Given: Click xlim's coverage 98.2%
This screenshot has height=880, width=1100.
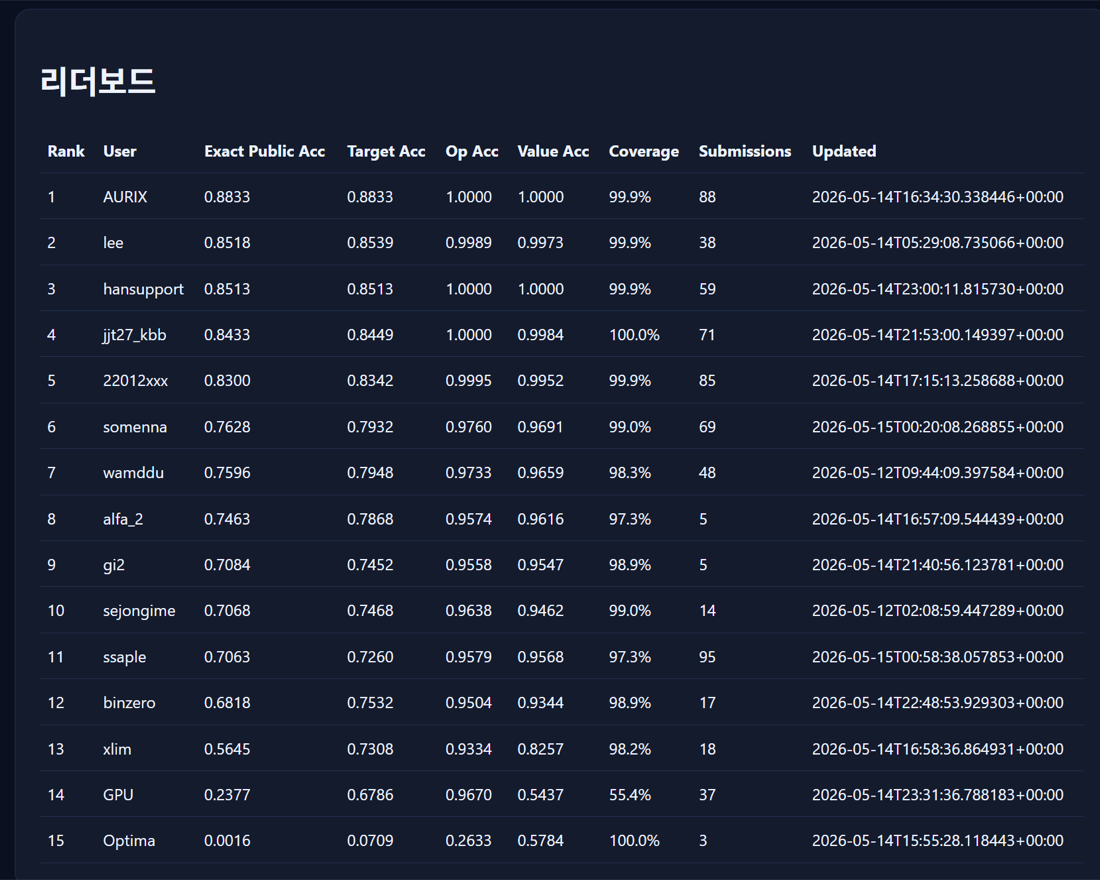Looking at the screenshot, I should (x=630, y=749).
